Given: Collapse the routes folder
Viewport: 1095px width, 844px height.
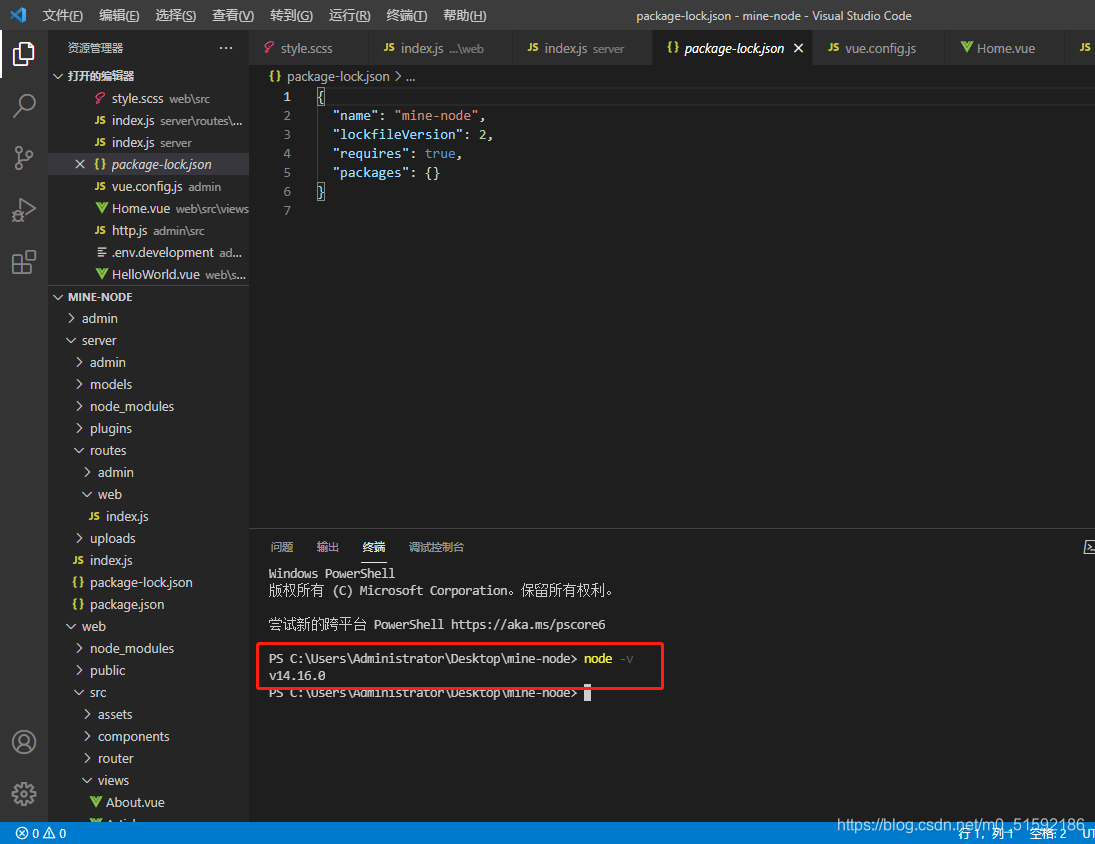Looking at the screenshot, I should click(x=149, y=450).
